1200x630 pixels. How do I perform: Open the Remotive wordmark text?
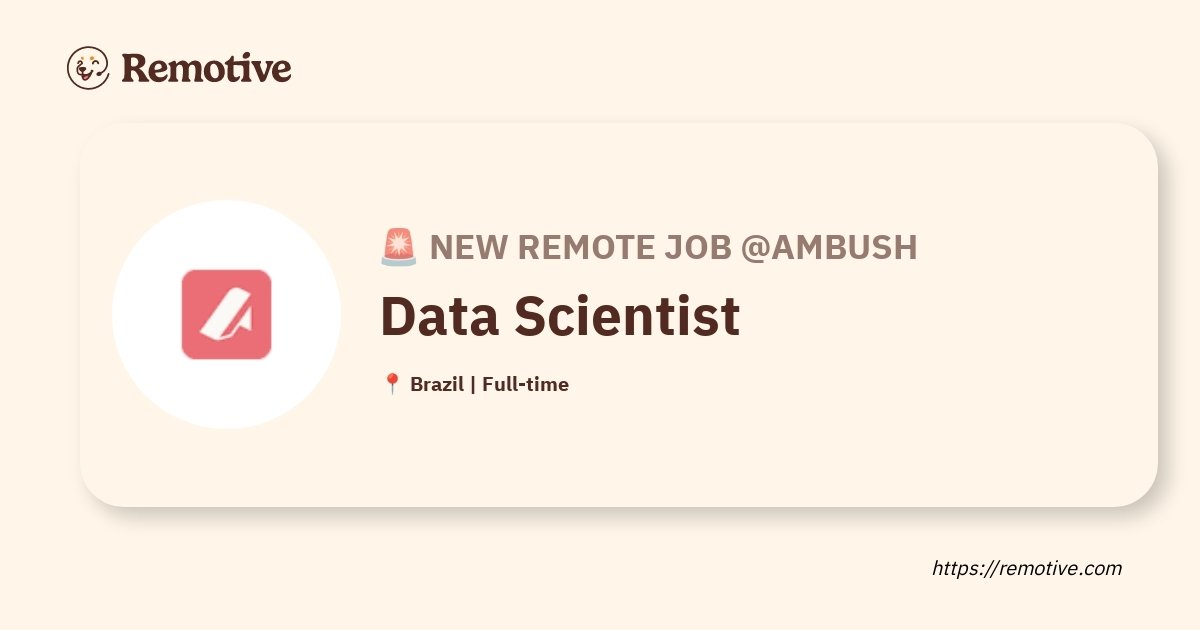[x=206, y=68]
